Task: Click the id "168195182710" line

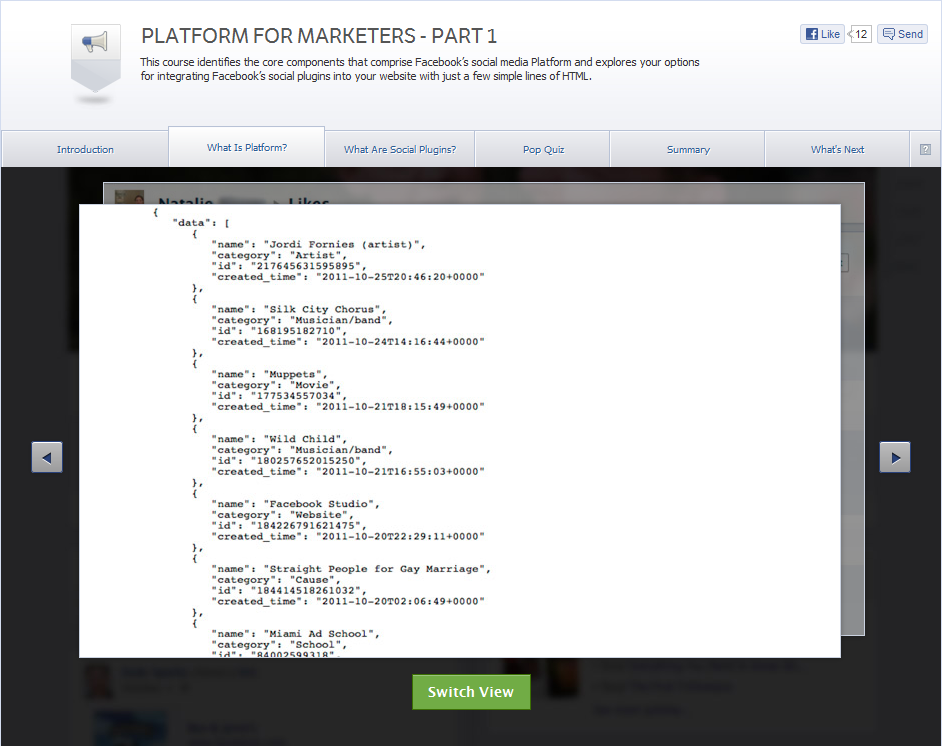Action: click(x=279, y=331)
